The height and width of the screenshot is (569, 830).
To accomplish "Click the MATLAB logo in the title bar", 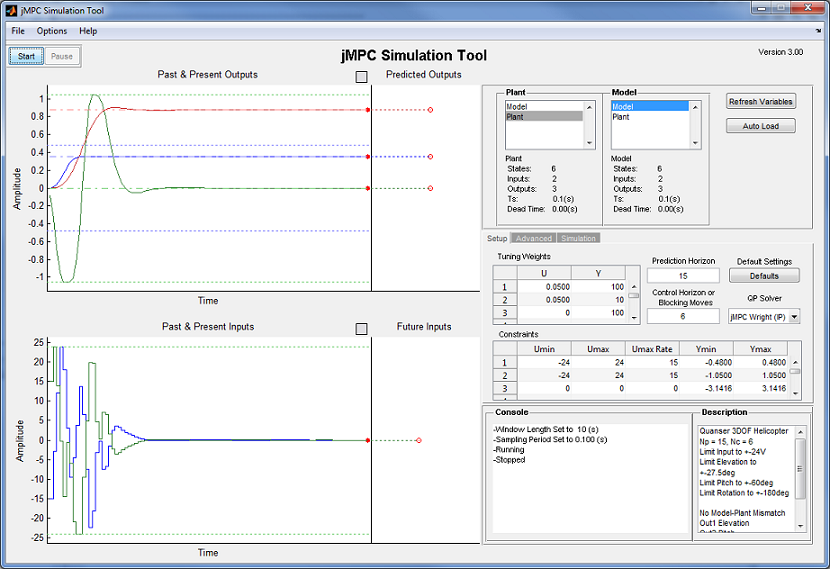I will pyautogui.click(x=11, y=10).
